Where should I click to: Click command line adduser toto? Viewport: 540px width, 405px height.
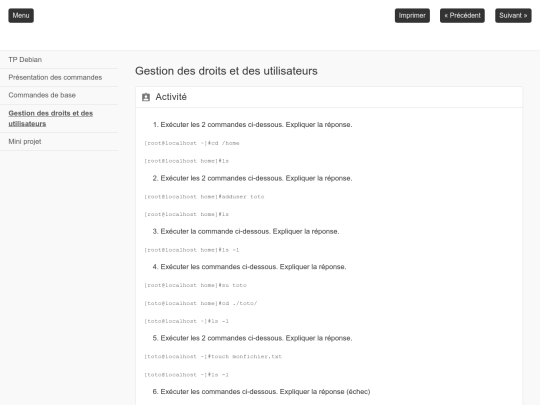pos(204,197)
